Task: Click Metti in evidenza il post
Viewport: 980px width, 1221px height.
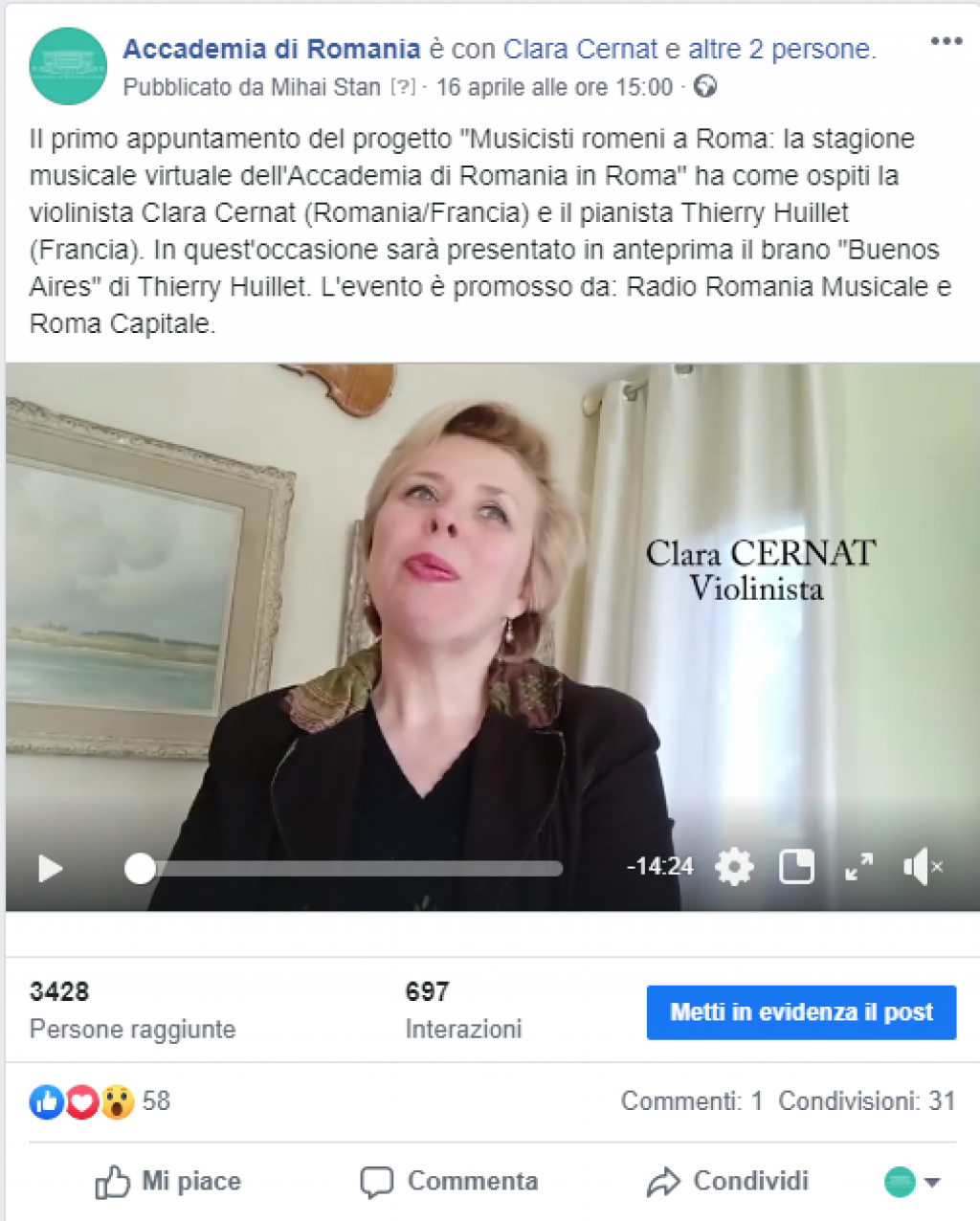Action: pyautogui.click(x=801, y=1012)
